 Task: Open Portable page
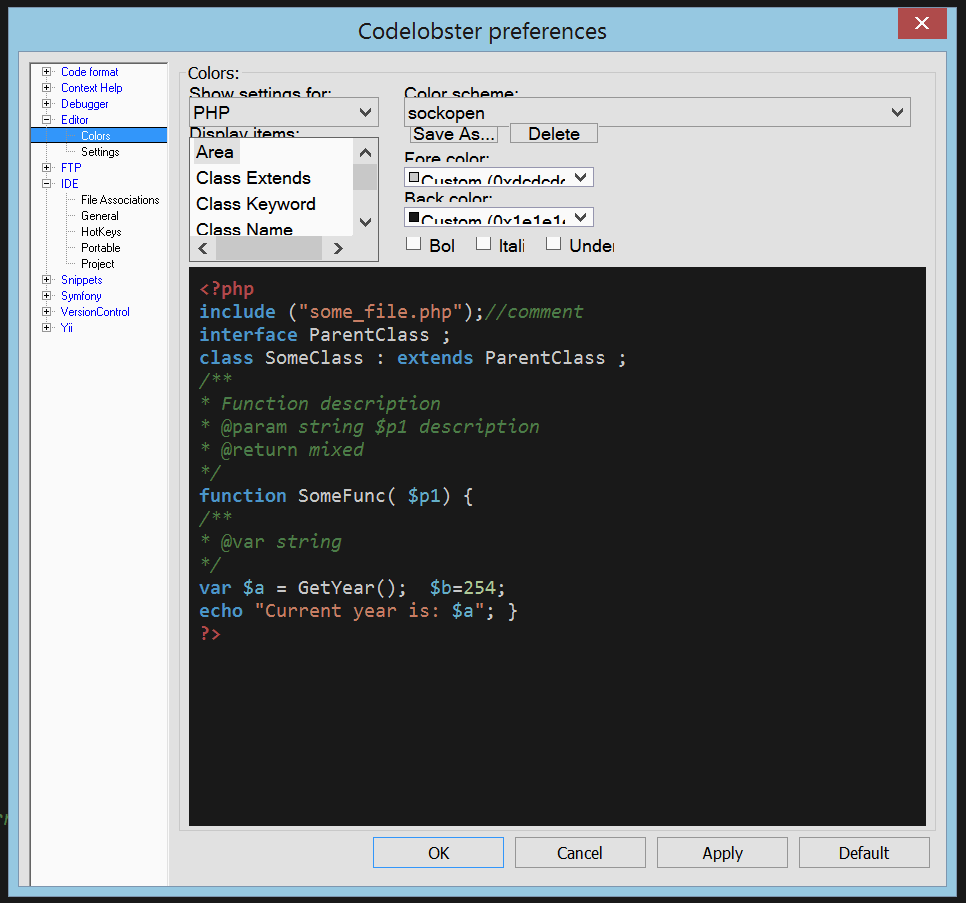click(100, 248)
